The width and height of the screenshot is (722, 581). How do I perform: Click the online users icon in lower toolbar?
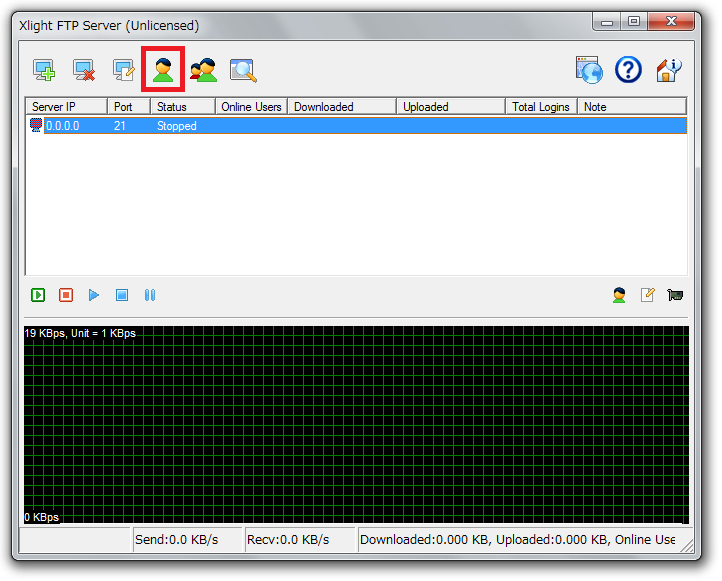click(619, 295)
